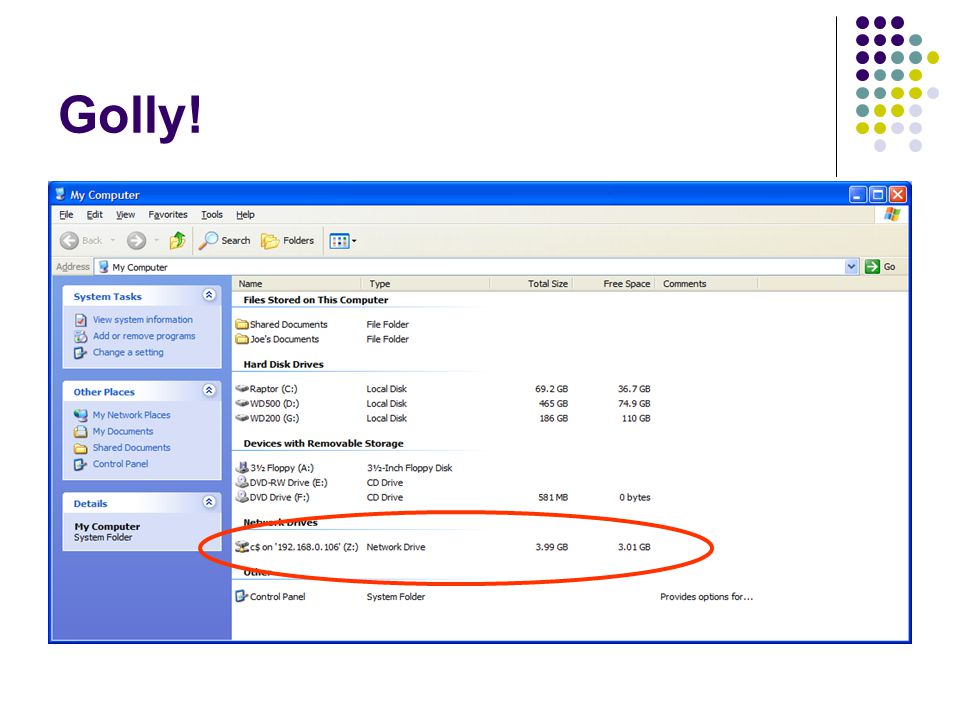960x720 pixels.
Task: Open the Search pane
Action: click(x=225, y=241)
